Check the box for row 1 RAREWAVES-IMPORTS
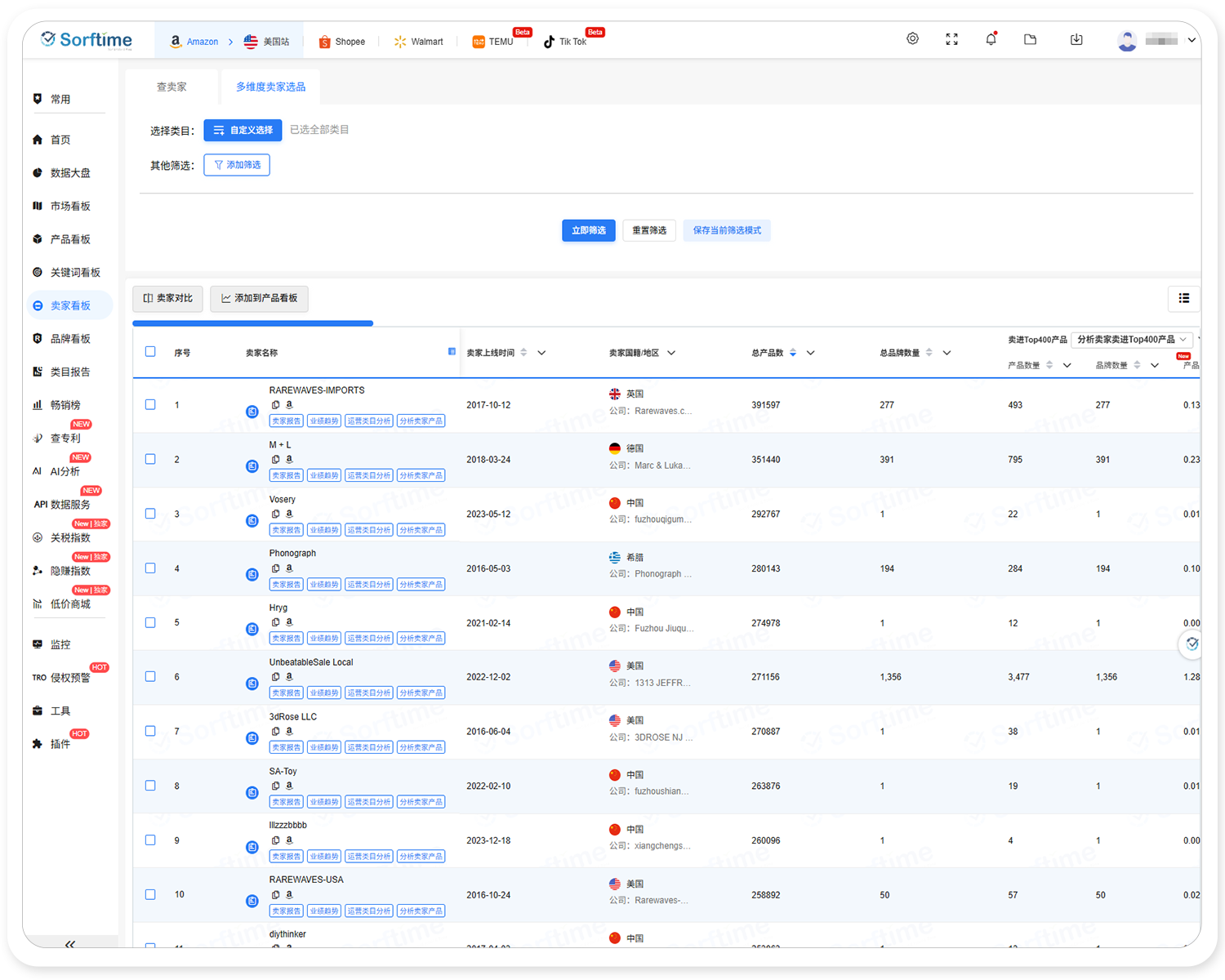 coord(150,404)
